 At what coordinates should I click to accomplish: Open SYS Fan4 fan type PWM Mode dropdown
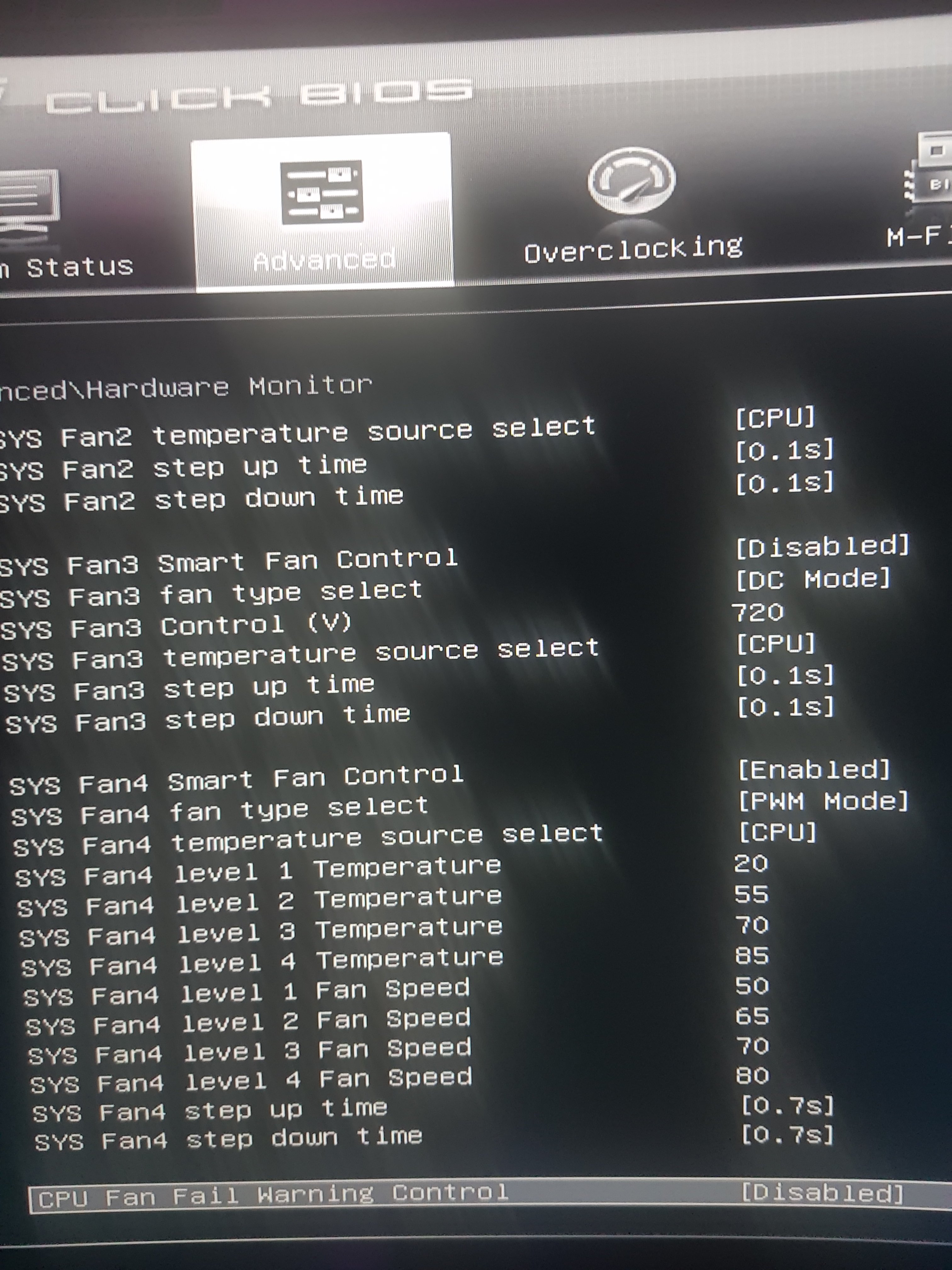point(824,801)
